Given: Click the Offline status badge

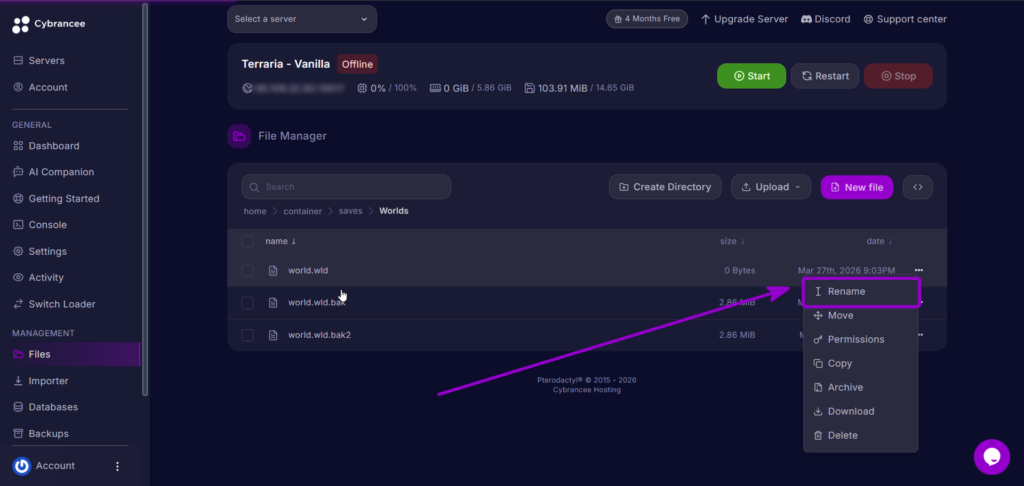Looking at the screenshot, I should pyautogui.click(x=357, y=64).
